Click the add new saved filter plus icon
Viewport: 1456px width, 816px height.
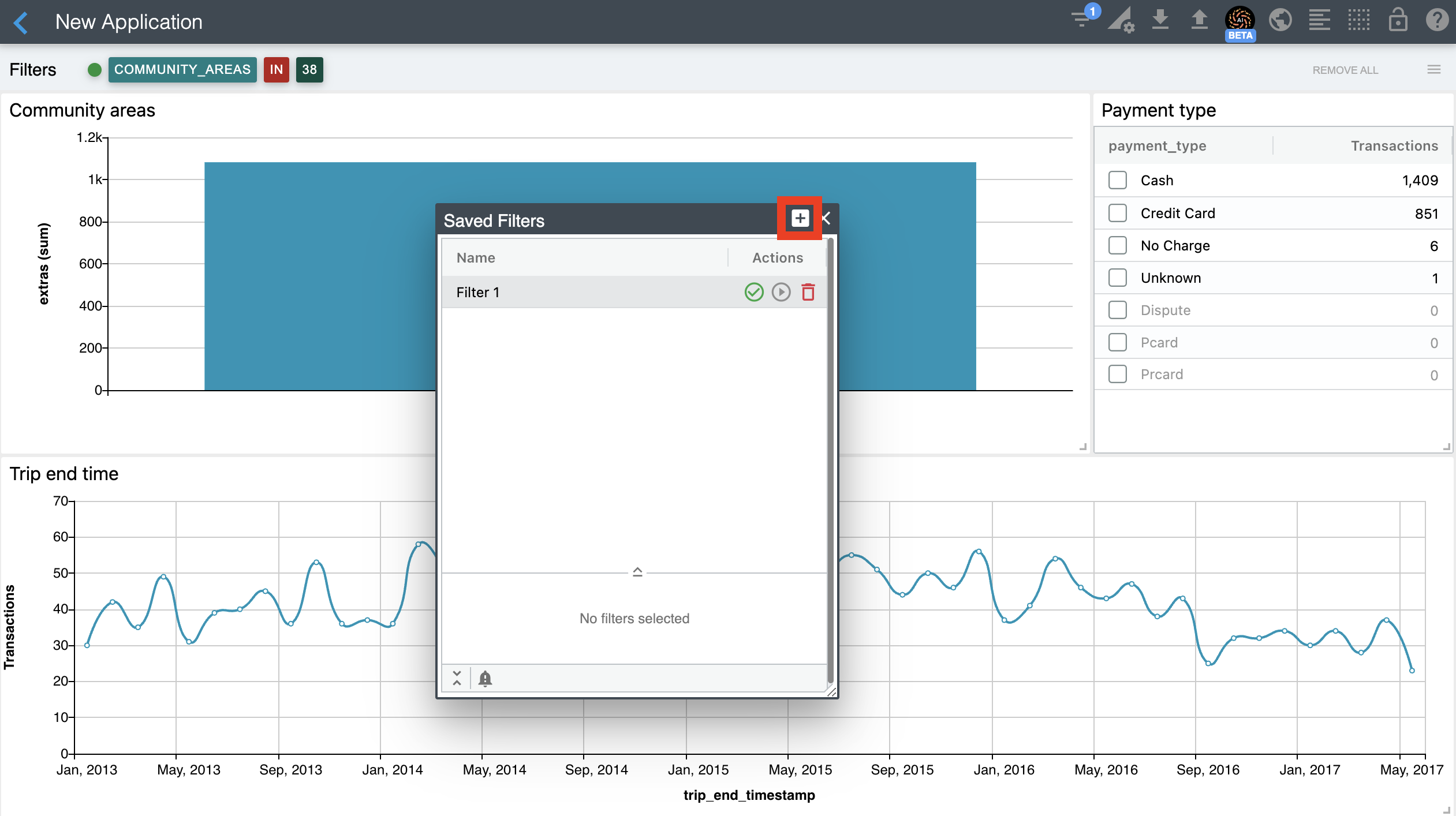point(800,218)
